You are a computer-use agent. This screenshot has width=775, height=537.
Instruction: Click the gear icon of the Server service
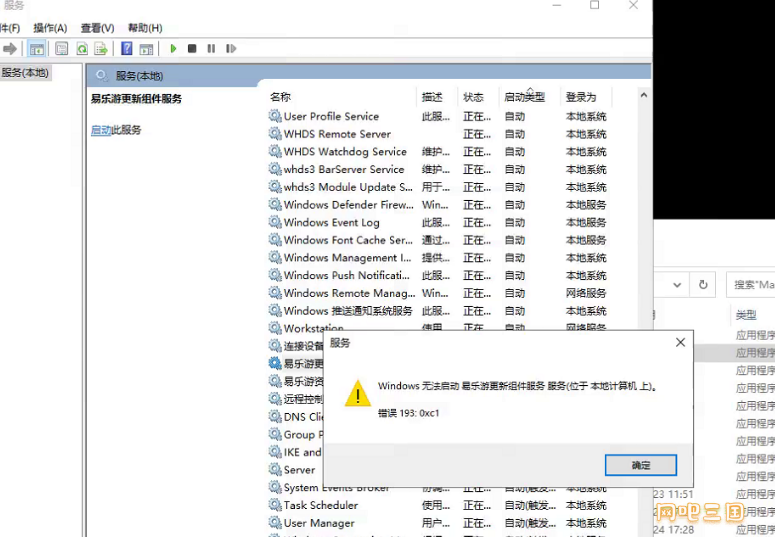(275, 470)
